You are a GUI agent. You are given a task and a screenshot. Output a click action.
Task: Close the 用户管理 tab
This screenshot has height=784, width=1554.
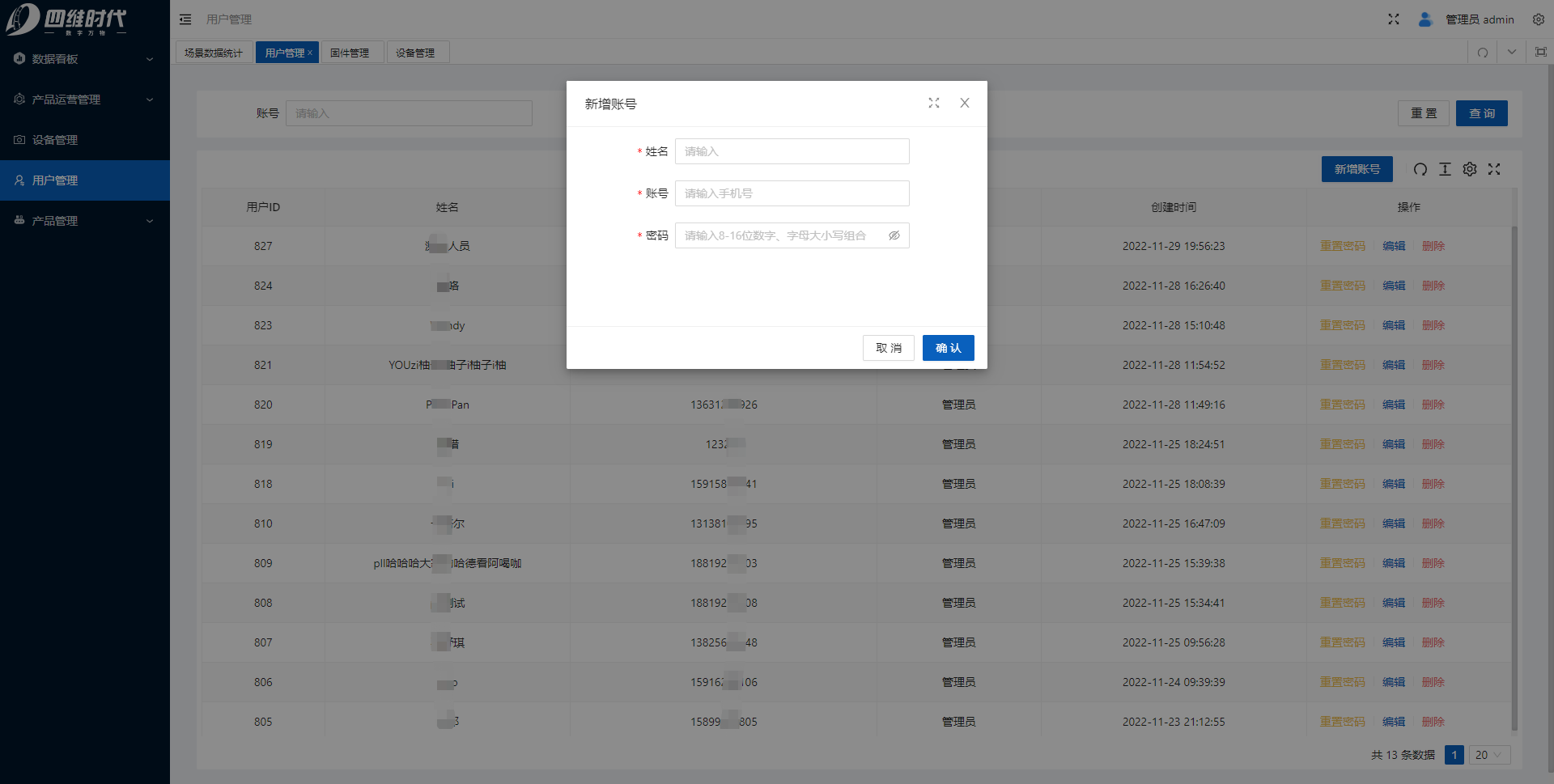click(310, 53)
